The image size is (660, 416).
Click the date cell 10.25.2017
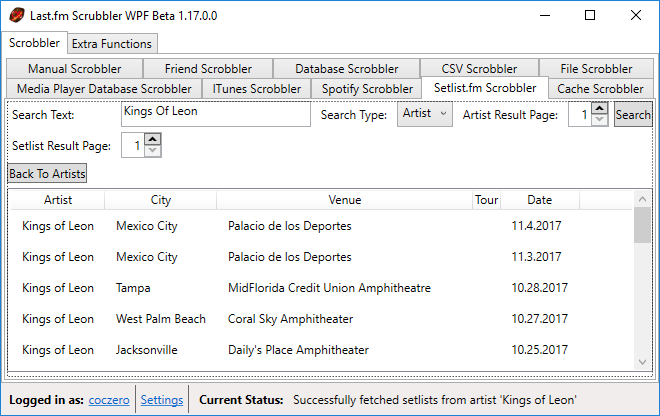pyautogui.click(x=540, y=350)
